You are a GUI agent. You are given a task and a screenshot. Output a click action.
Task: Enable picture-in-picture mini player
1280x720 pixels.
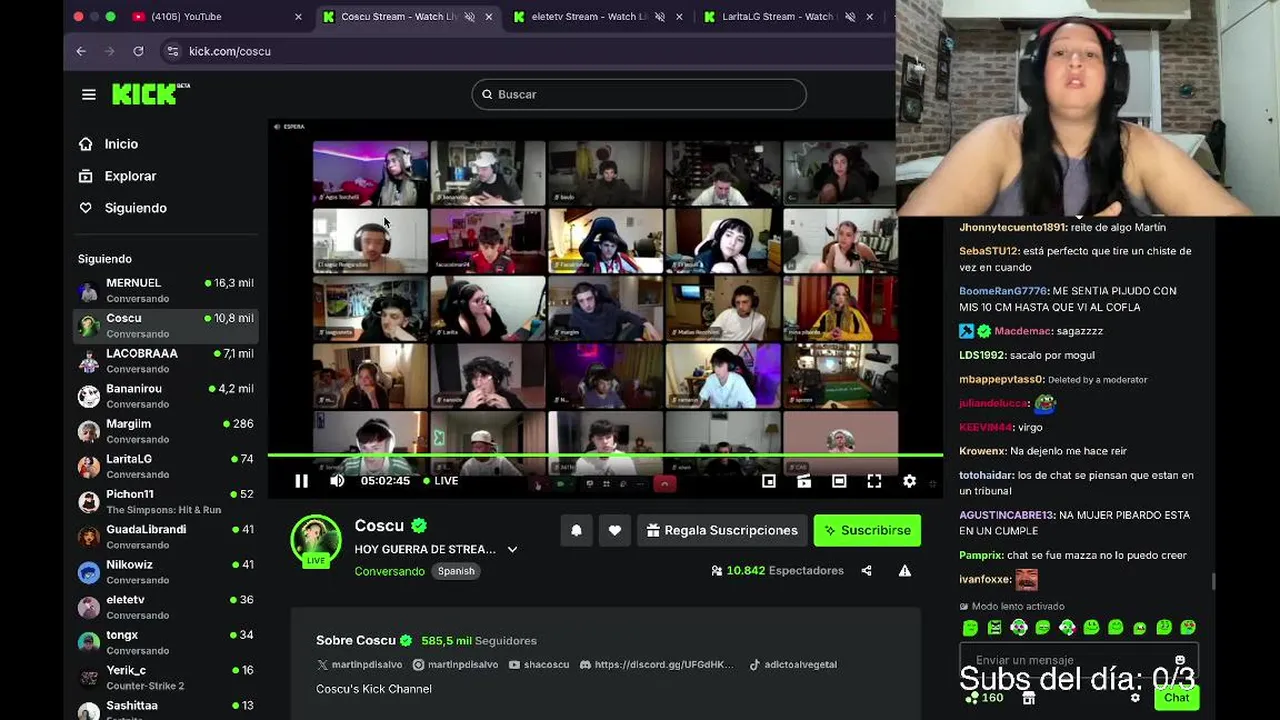768,481
